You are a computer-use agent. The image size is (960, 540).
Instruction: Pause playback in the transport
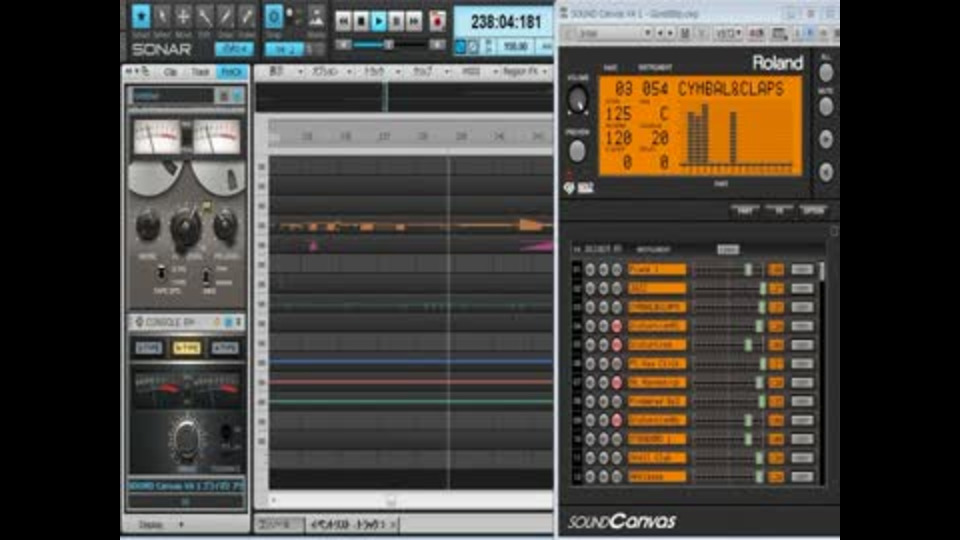coord(397,21)
